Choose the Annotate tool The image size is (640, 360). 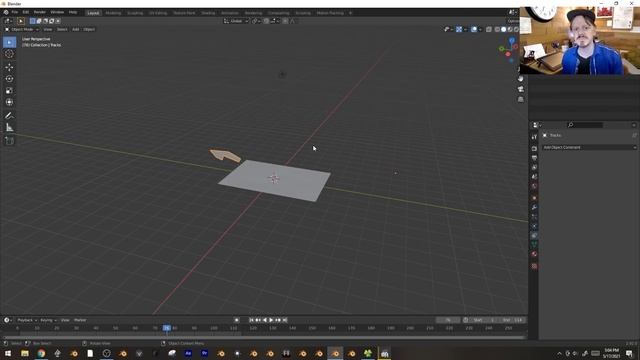click(9, 116)
